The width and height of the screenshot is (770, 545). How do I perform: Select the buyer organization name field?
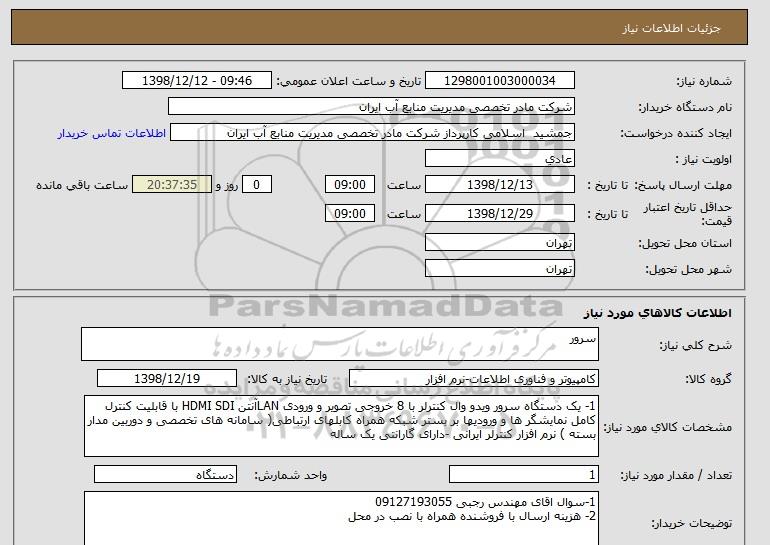pyautogui.click(x=371, y=107)
